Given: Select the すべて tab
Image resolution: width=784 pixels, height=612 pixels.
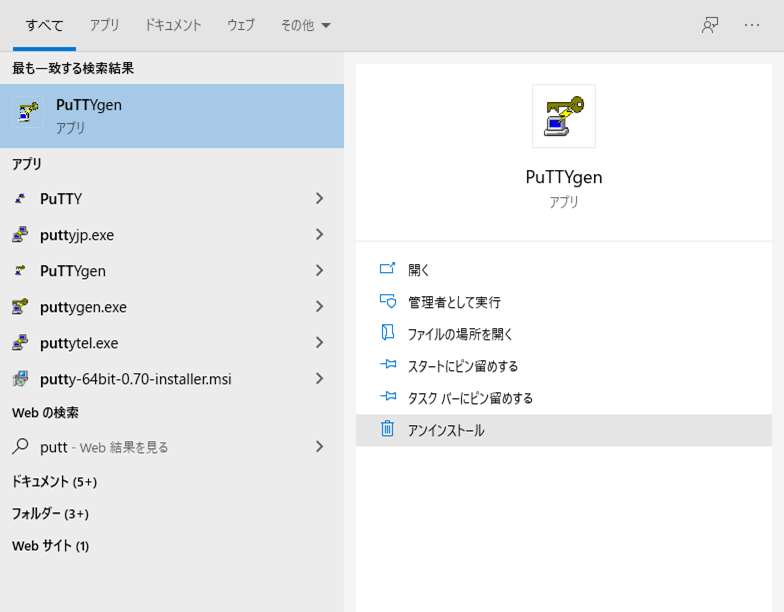Looking at the screenshot, I should [x=44, y=25].
